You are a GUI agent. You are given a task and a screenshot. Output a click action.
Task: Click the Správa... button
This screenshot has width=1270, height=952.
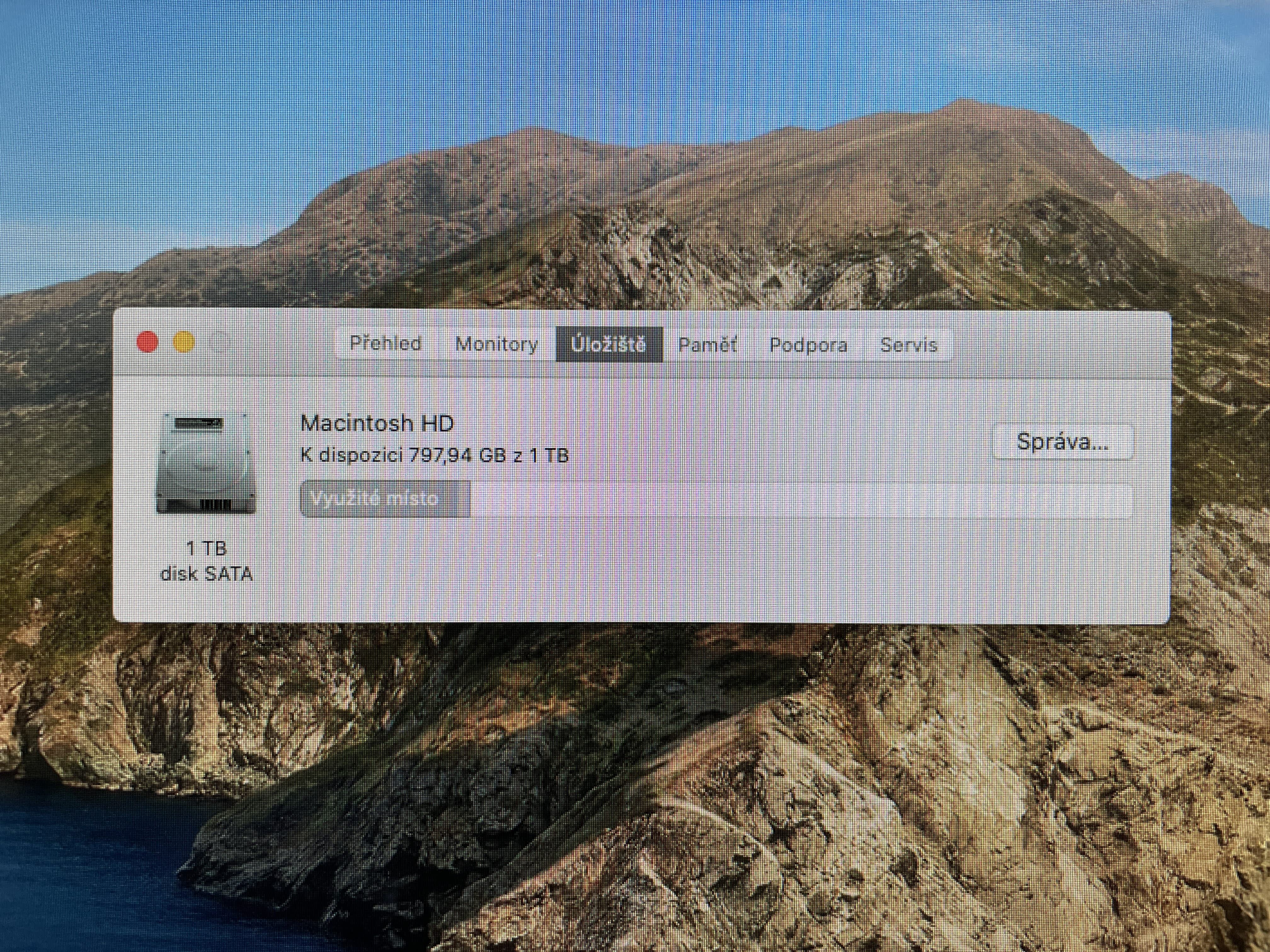[x=1062, y=442]
